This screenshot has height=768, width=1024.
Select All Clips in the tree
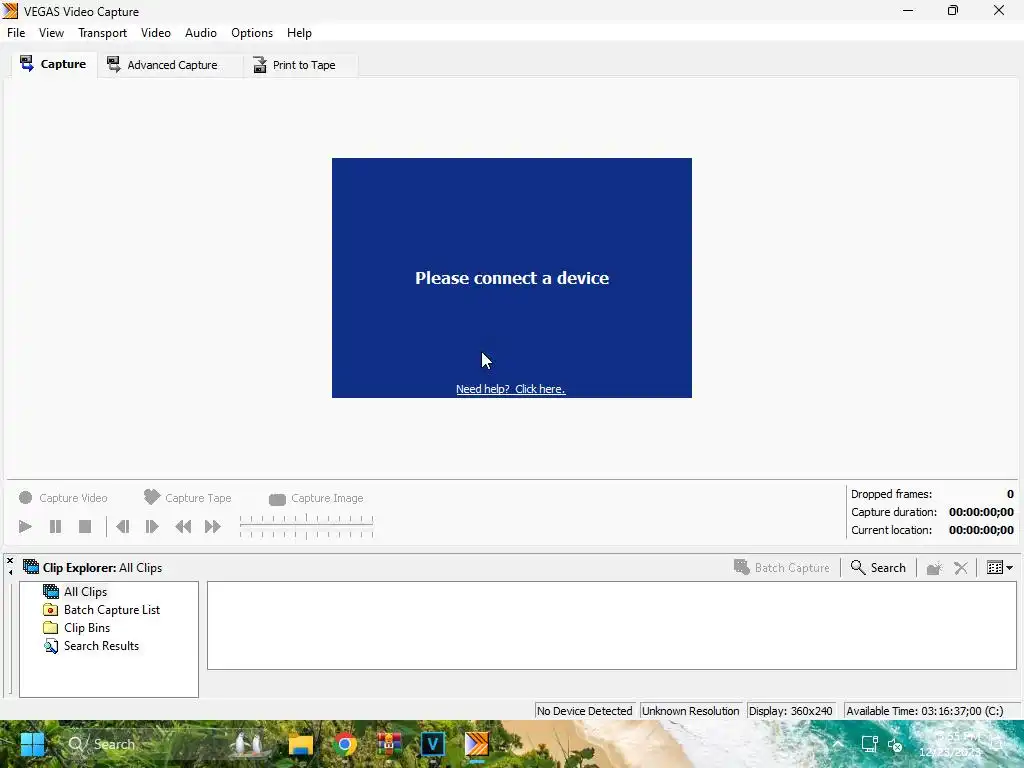[85, 592]
